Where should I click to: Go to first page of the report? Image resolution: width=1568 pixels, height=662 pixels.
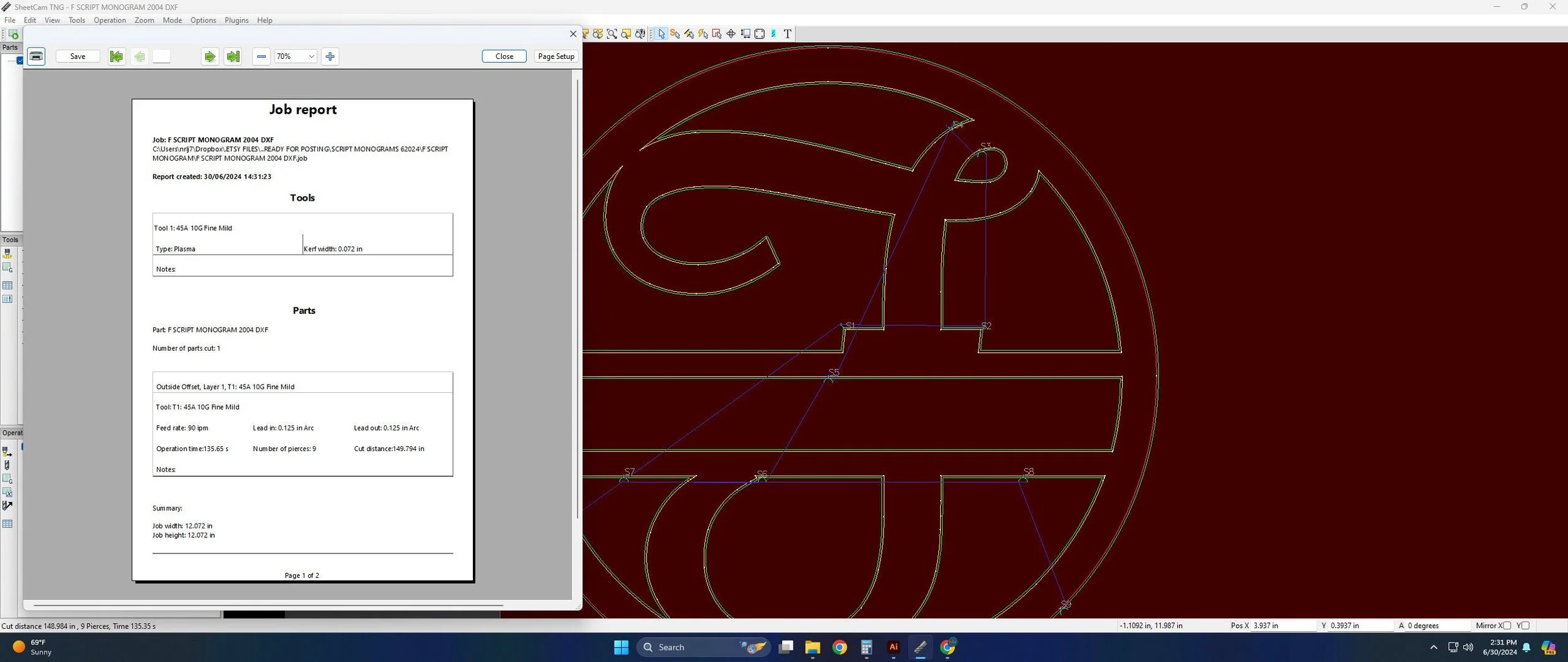click(117, 56)
